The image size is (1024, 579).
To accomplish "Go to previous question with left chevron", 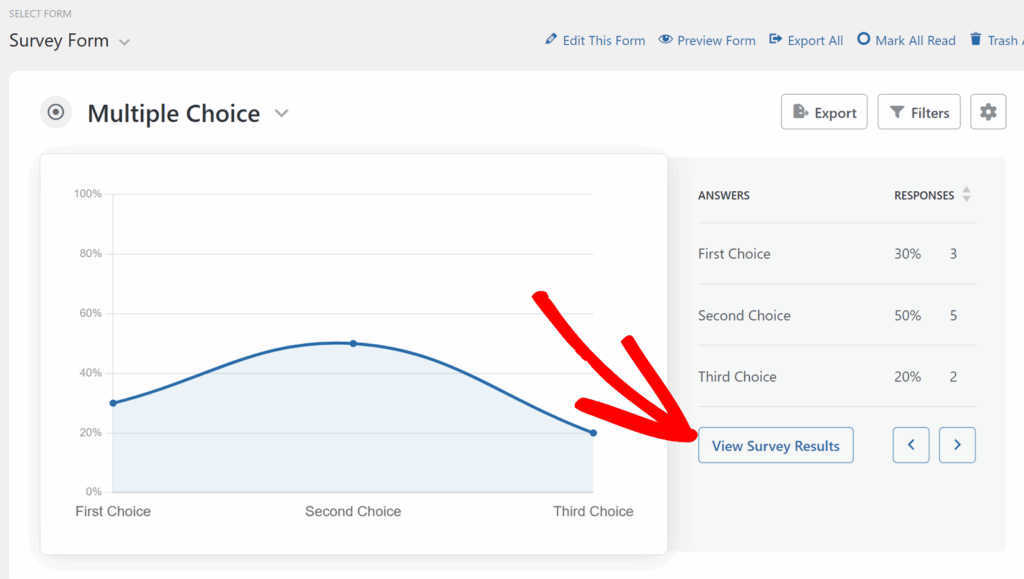I will (x=911, y=445).
